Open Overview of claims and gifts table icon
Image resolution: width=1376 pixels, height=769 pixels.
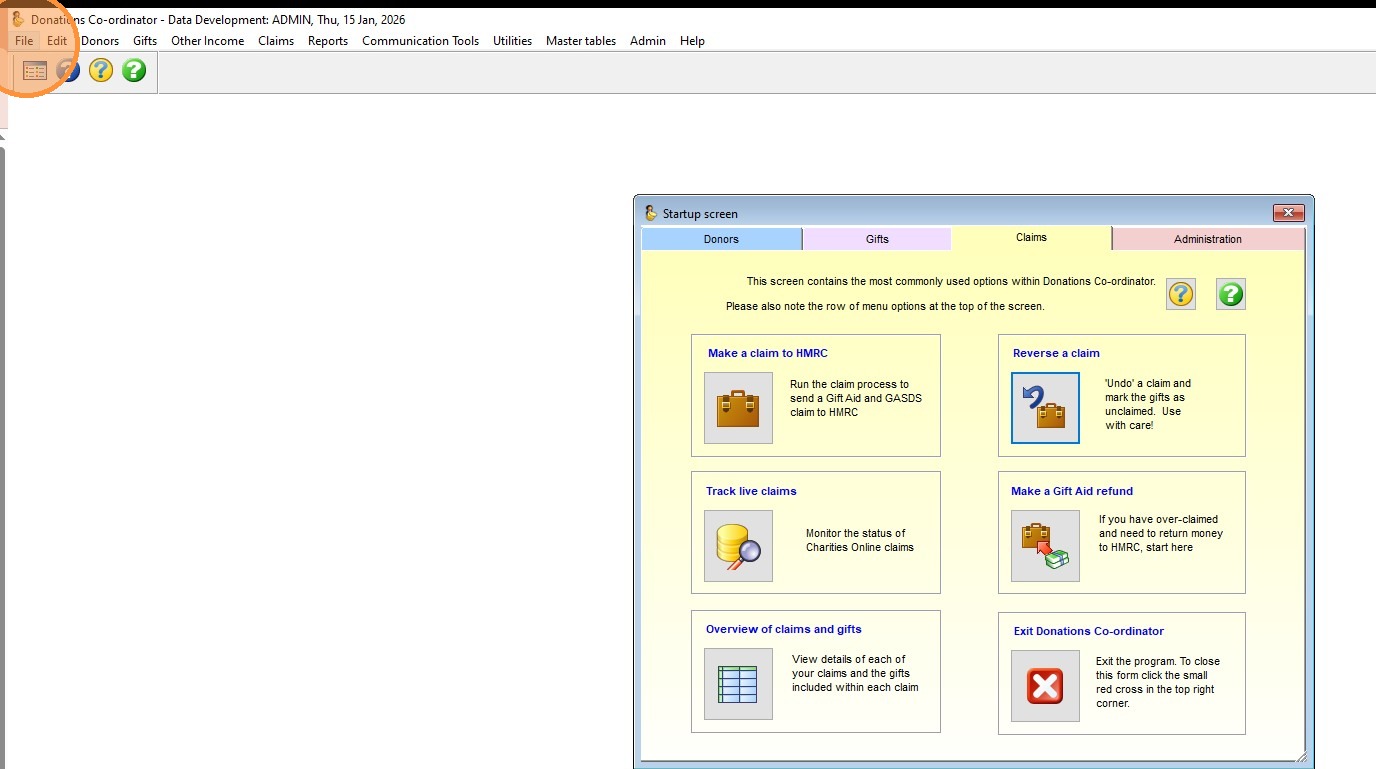point(738,684)
